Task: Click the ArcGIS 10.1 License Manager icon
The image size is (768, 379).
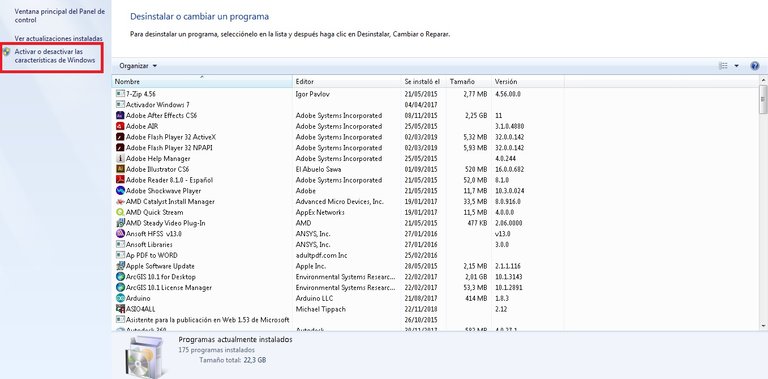Action: click(120, 287)
